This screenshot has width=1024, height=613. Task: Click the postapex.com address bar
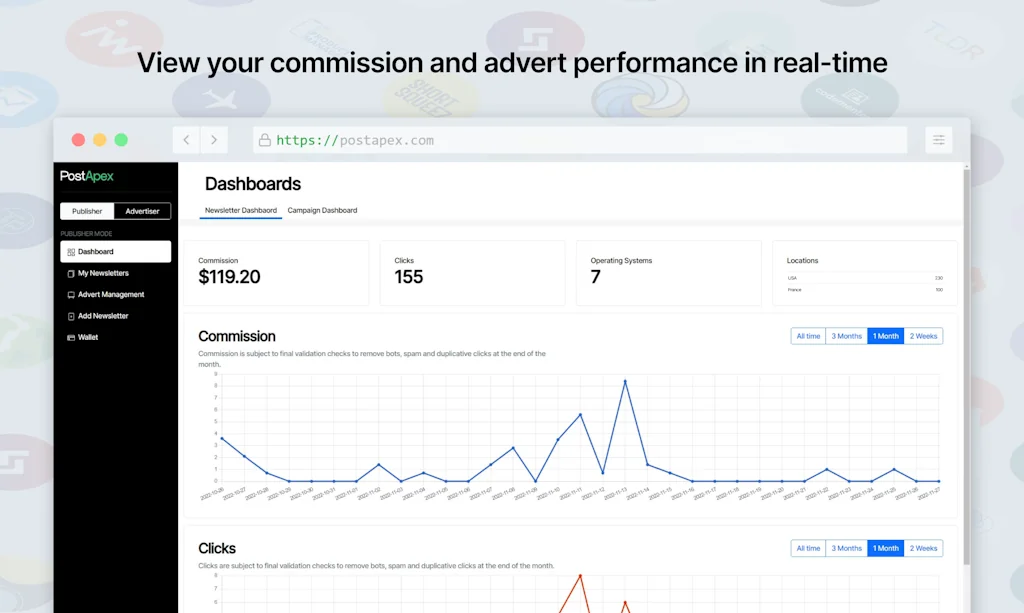580,140
